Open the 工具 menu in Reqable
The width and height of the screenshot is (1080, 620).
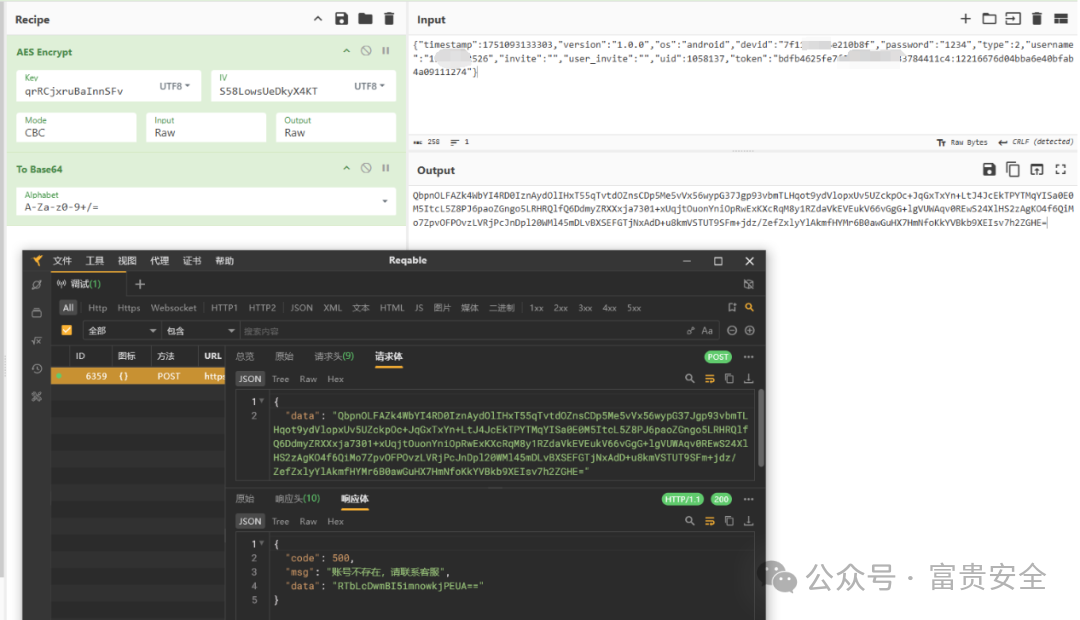coord(94,260)
